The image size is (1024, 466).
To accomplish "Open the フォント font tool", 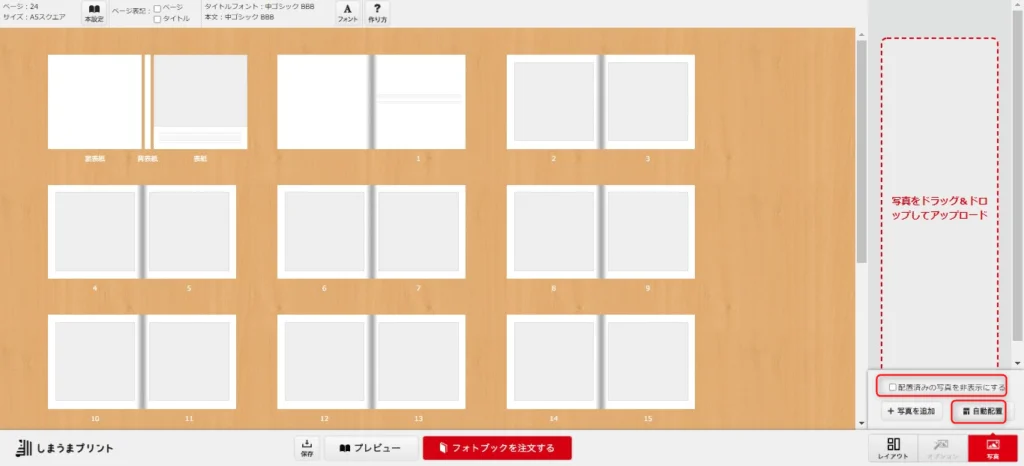I will [x=347, y=13].
